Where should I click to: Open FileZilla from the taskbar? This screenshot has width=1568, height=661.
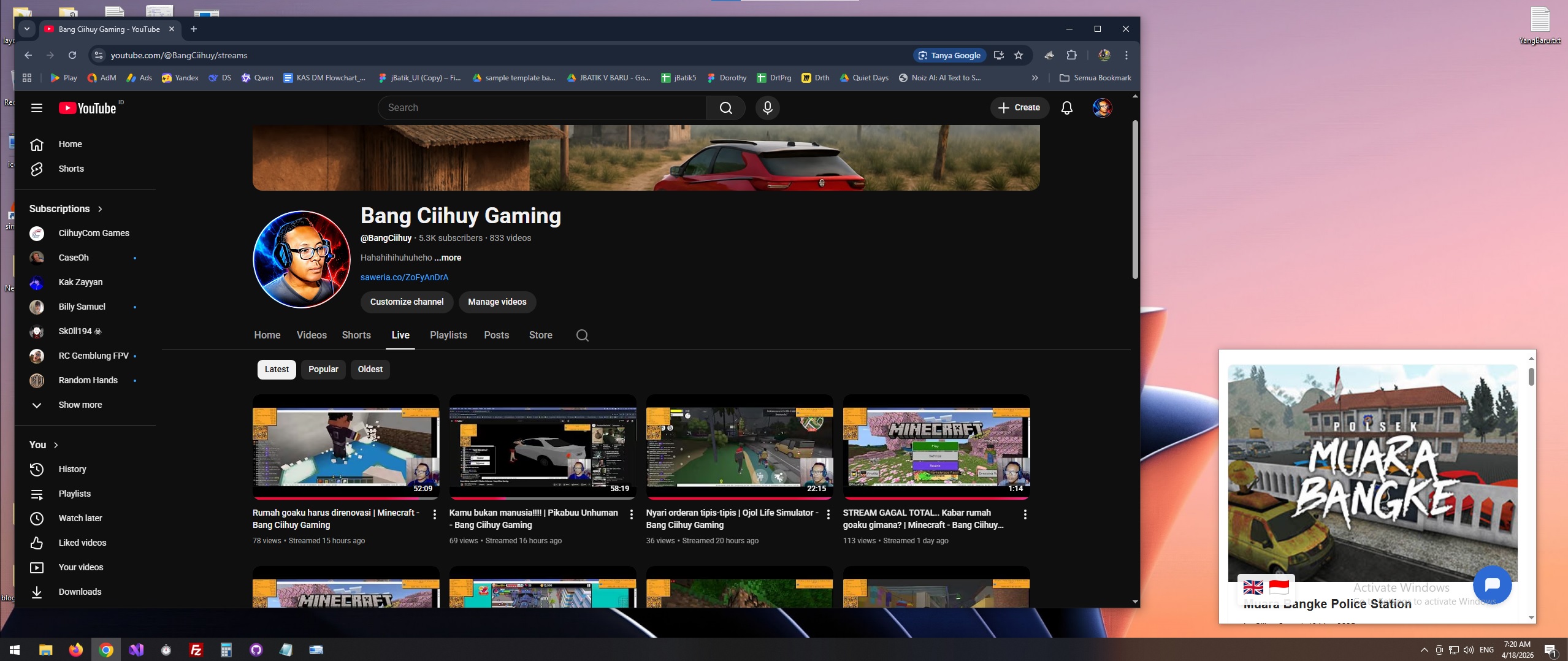[196, 650]
